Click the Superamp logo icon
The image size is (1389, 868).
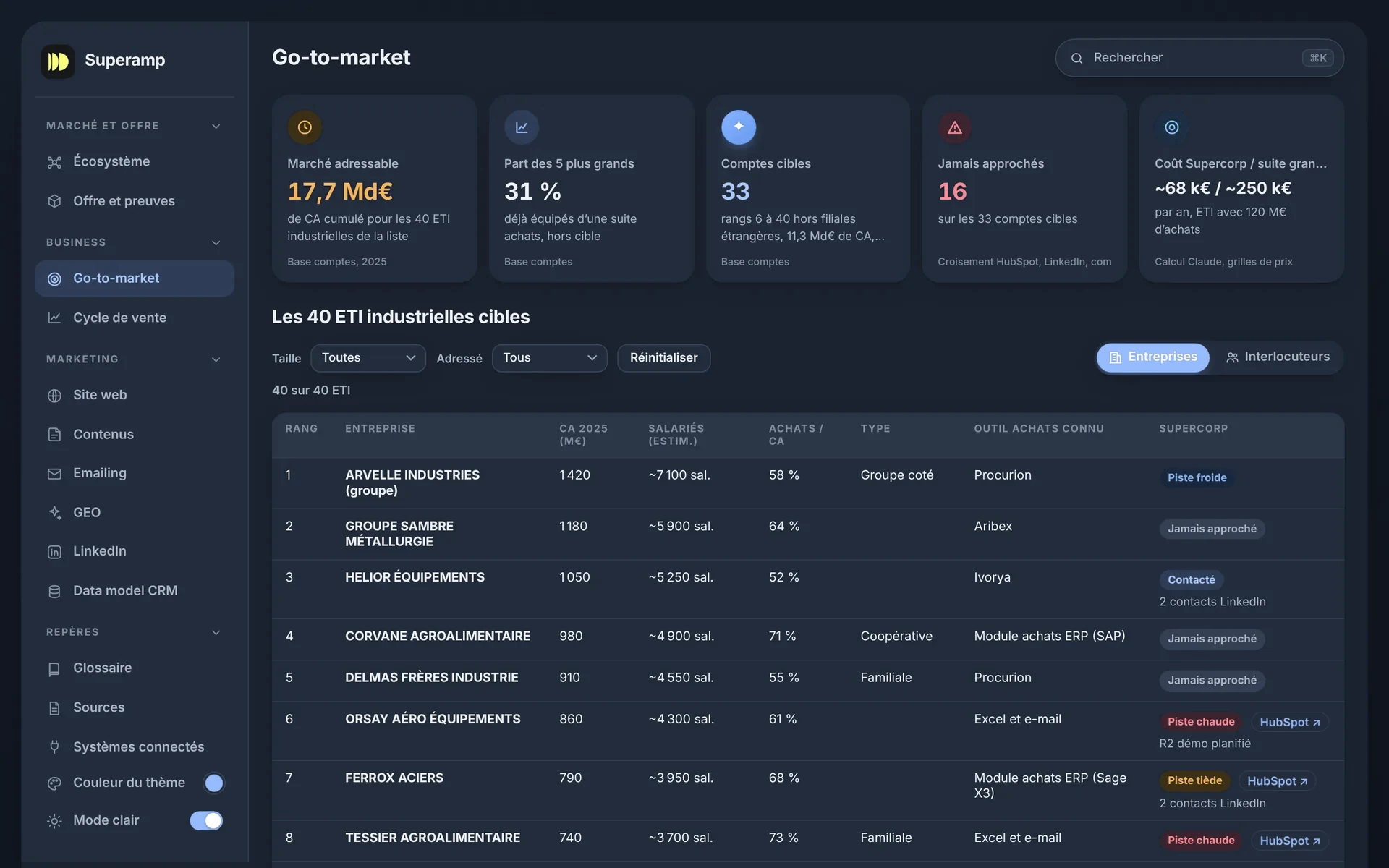(x=58, y=61)
